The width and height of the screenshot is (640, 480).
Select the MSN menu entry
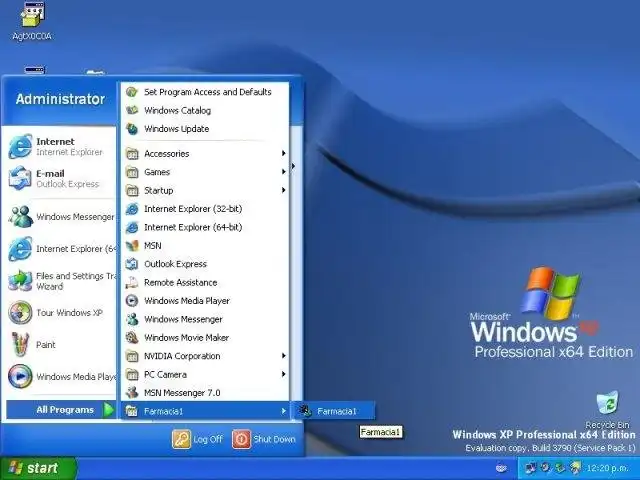[205, 246]
